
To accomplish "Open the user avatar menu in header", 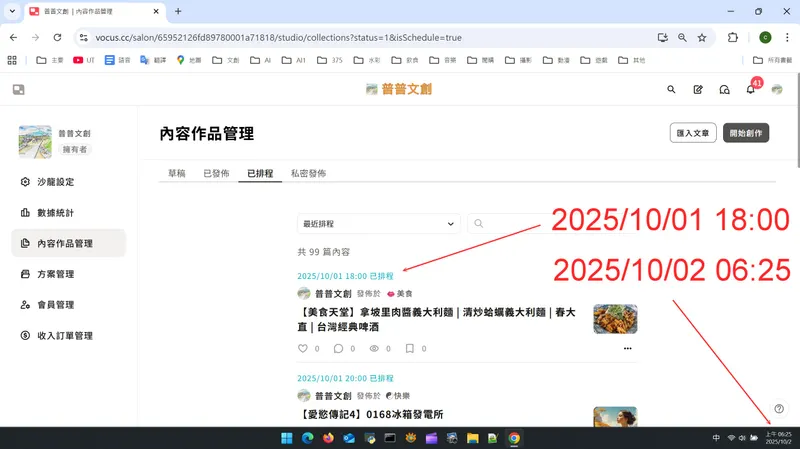I will click(777, 90).
